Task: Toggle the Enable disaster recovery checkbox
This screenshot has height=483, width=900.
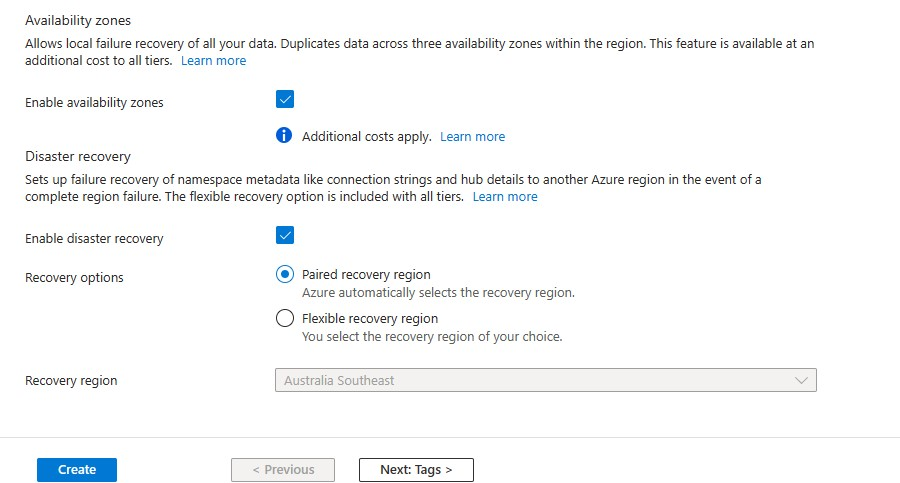Action: coord(285,235)
